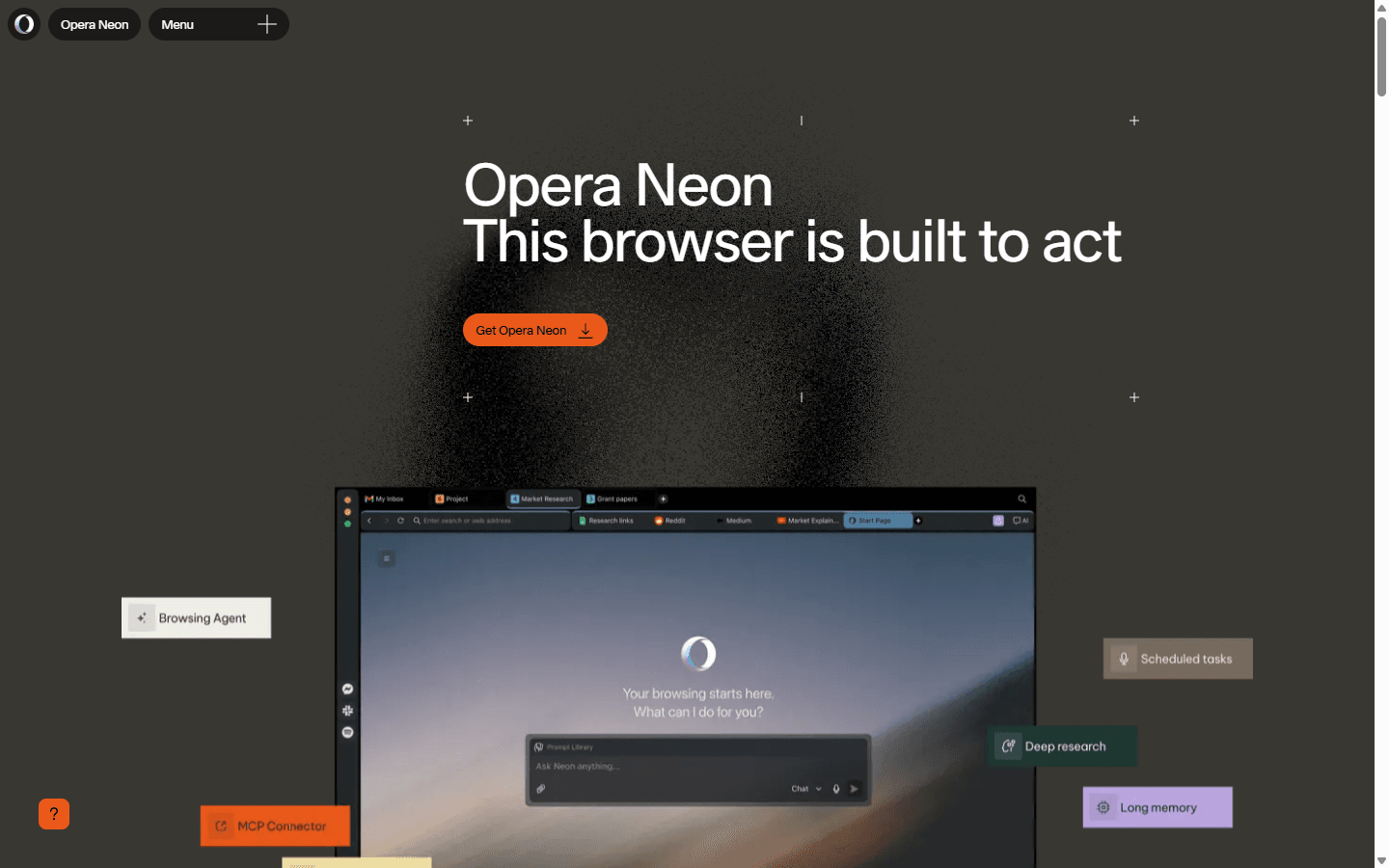Screen dimensions: 1389x868
Task: Click the attachment paperclip icon
Action: point(541,789)
